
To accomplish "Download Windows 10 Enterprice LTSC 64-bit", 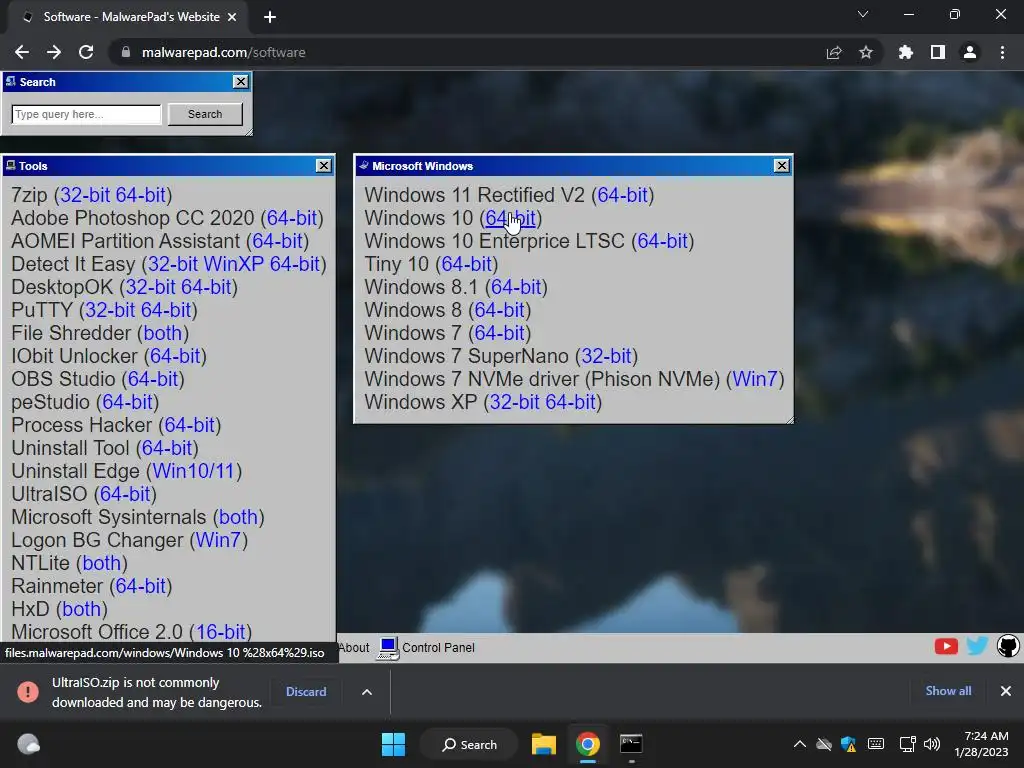I will click(662, 241).
